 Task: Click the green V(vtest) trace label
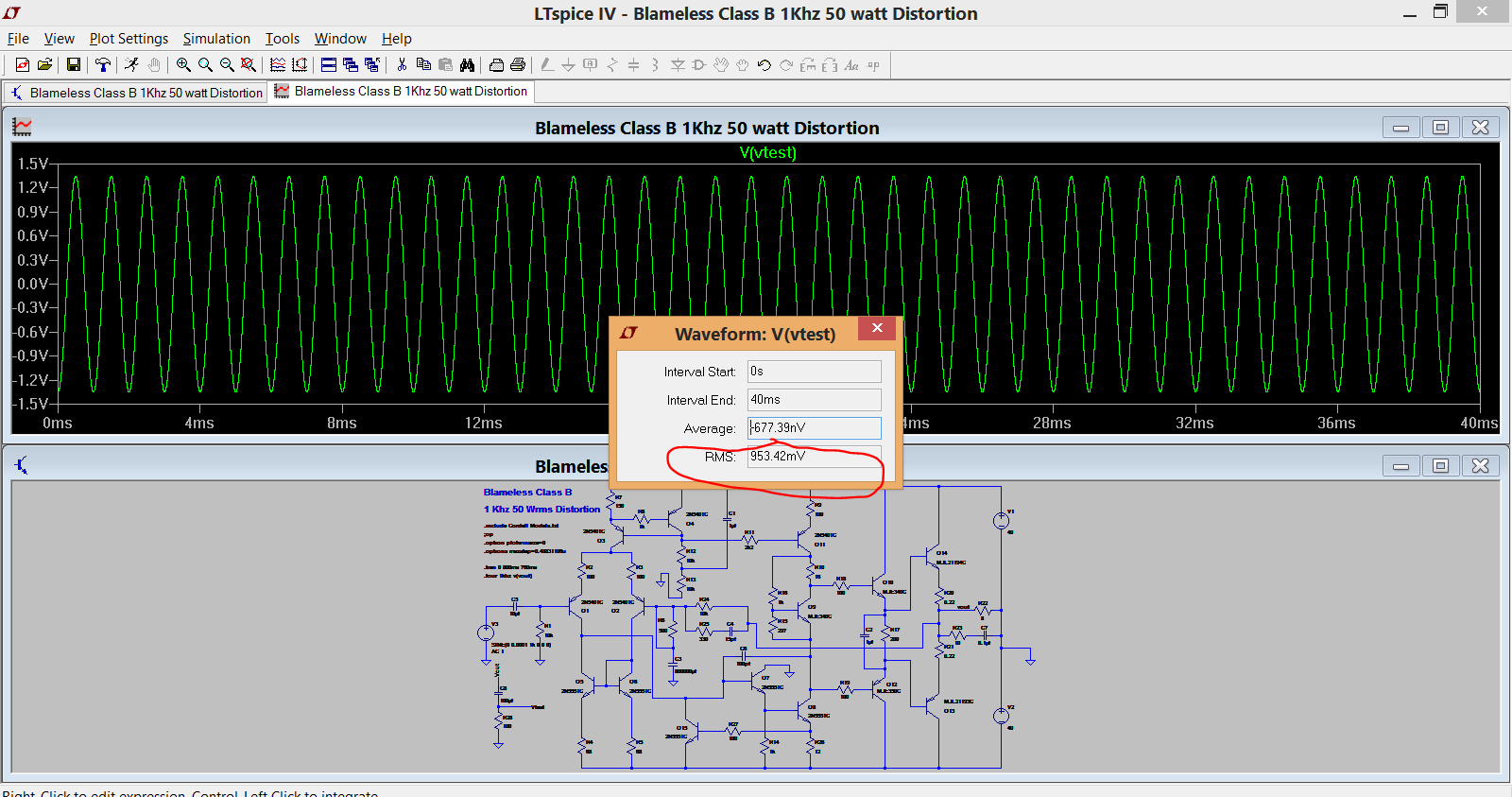767,152
